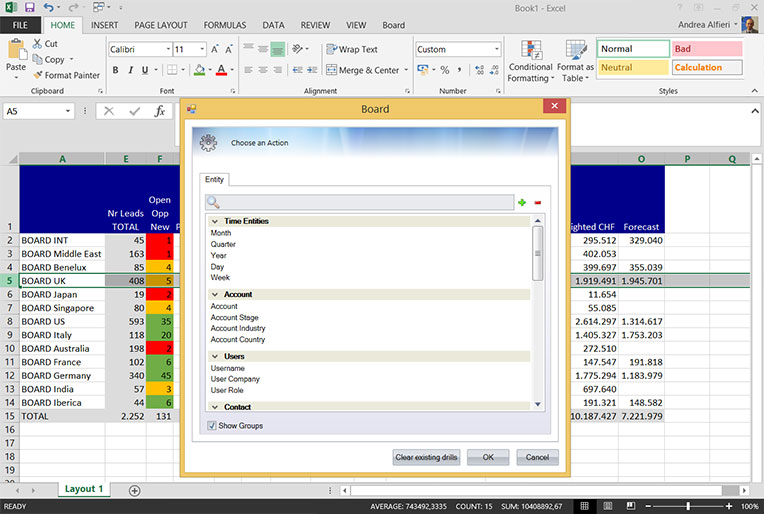
Task: Open the font name Calibri dropdown
Action: point(168,49)
